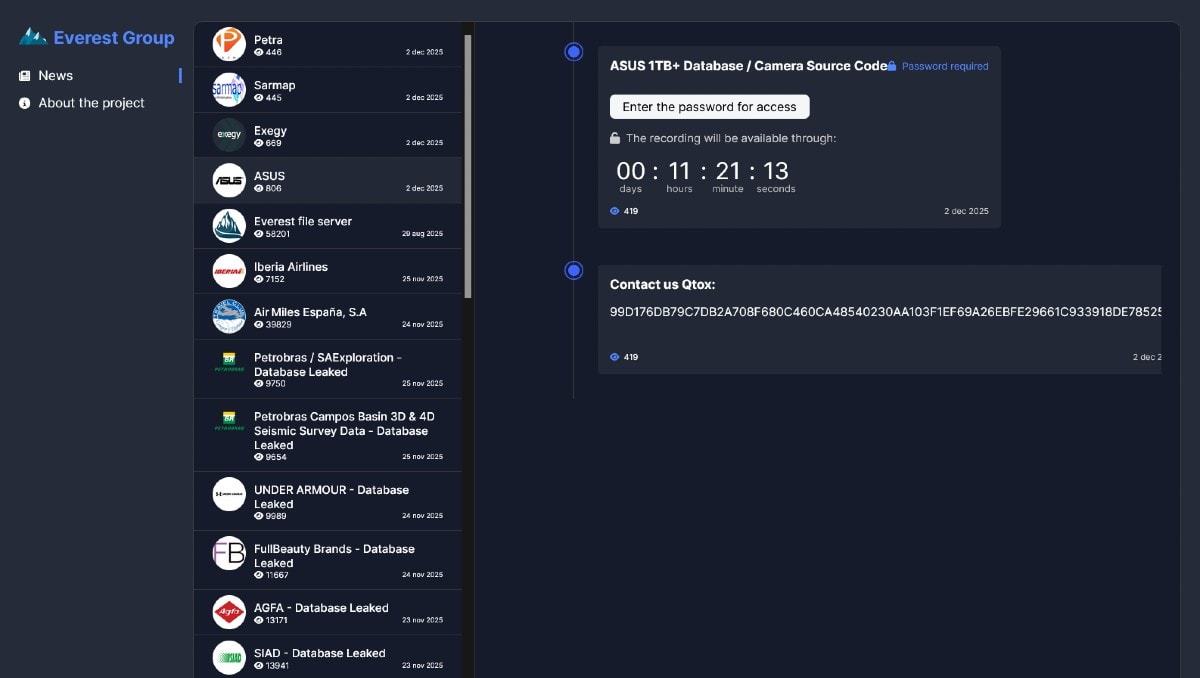
Task: Click the ASUS logo in the list
Action: (x=229, y=180)
